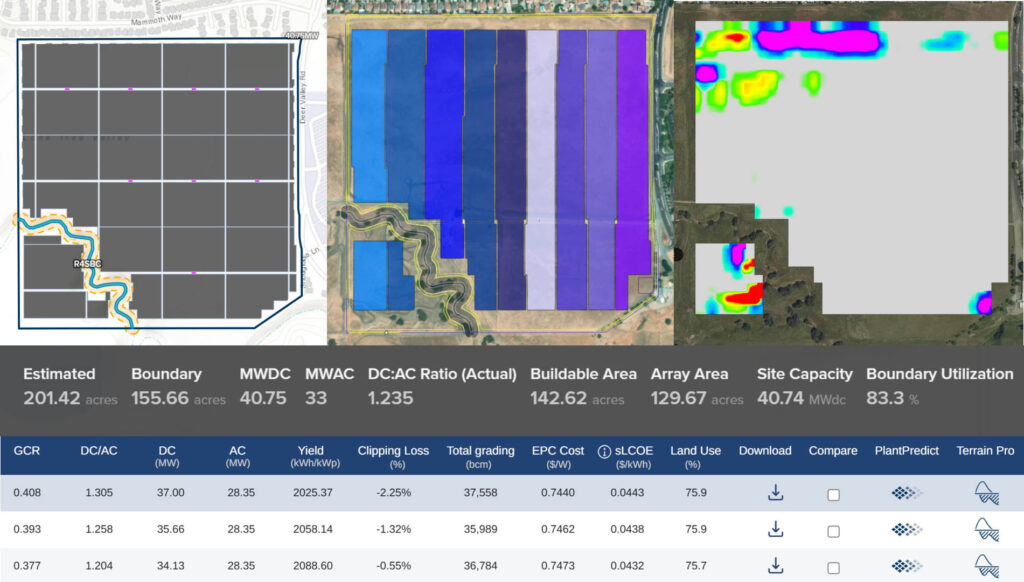Enable Compare for the 0.377 GCR row

pyautogui.click(x=833, y=566)
